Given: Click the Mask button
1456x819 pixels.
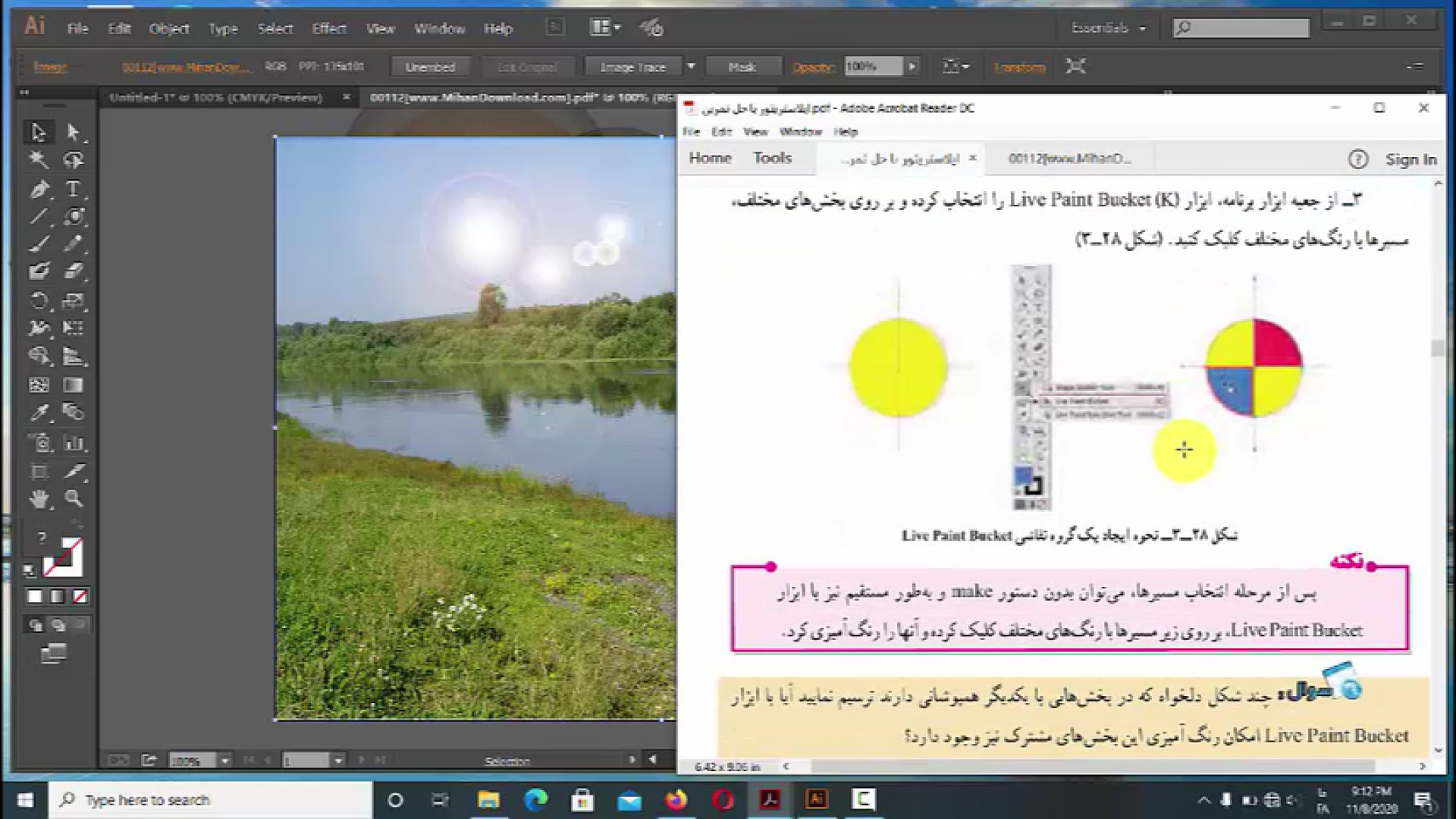Looking at the screenshot, I should pos(742,67).
